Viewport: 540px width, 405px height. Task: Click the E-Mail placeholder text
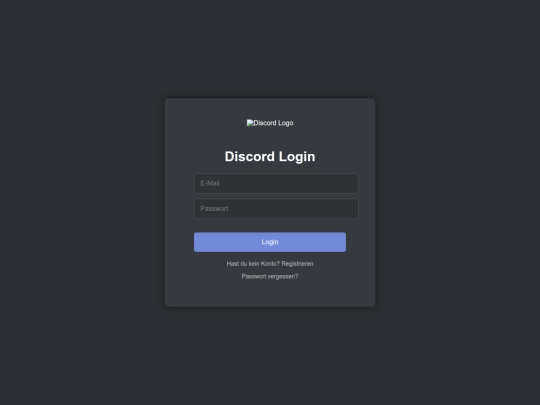210,183
